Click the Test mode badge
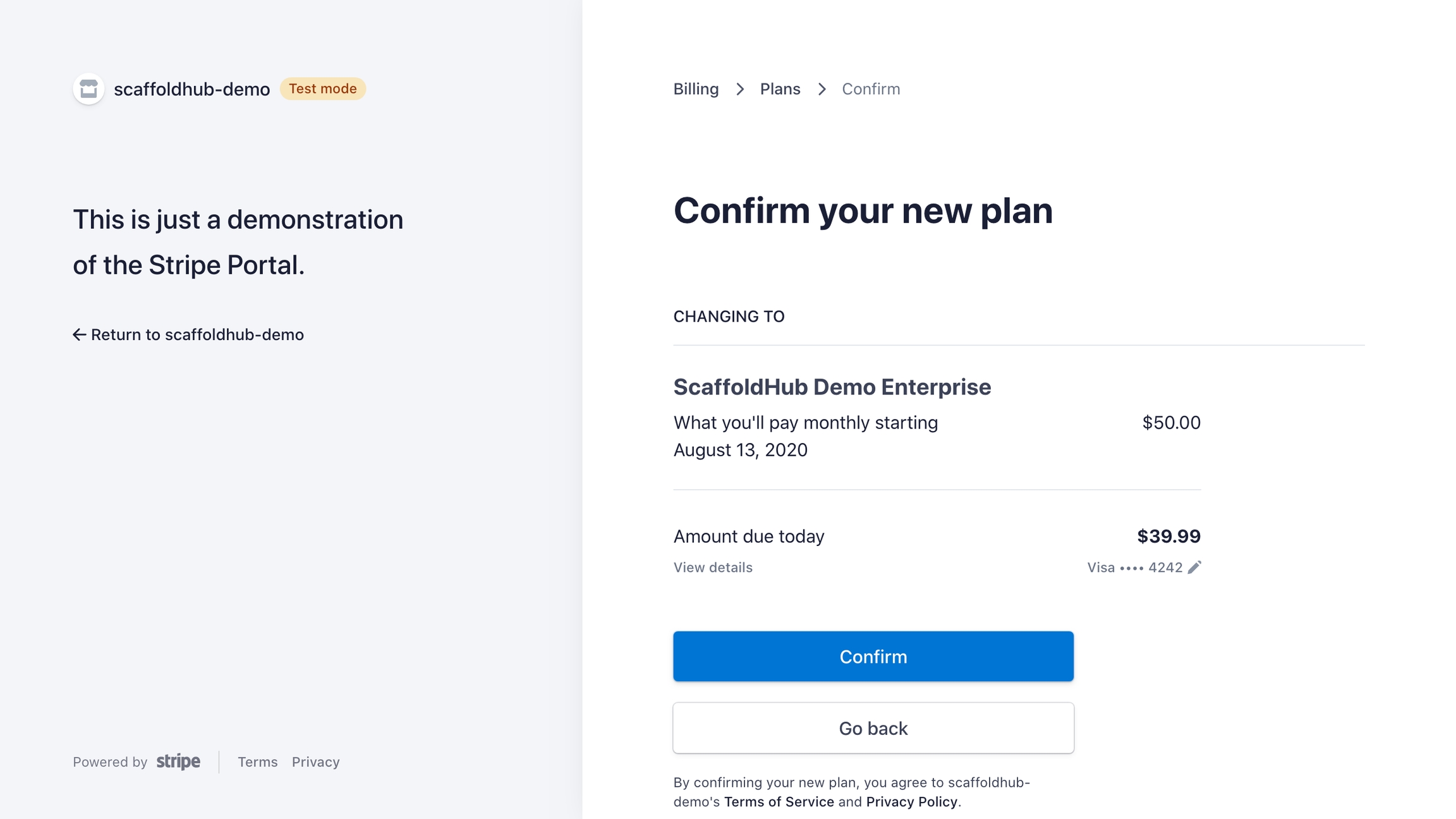 pyautogui.click(x=323, y=88)
